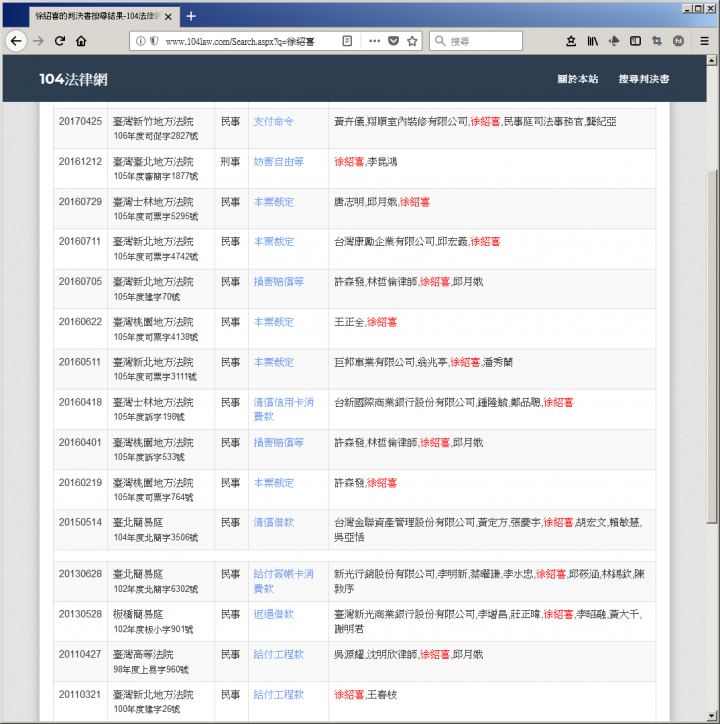This screenshot has width=720, height=724.
Task: Open 損害賠償等 link in 20160401 row
Action: 278,442
